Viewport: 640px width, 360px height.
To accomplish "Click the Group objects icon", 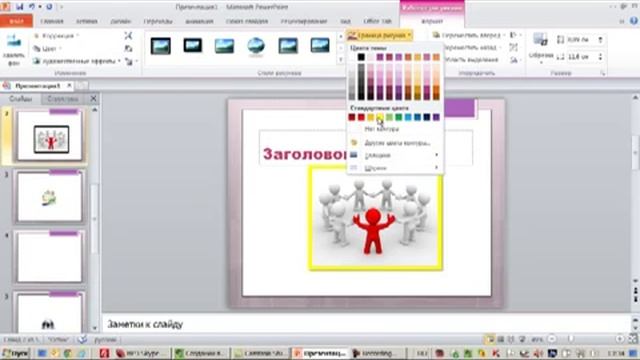I will pyautogui.click(x=513, y=47).
